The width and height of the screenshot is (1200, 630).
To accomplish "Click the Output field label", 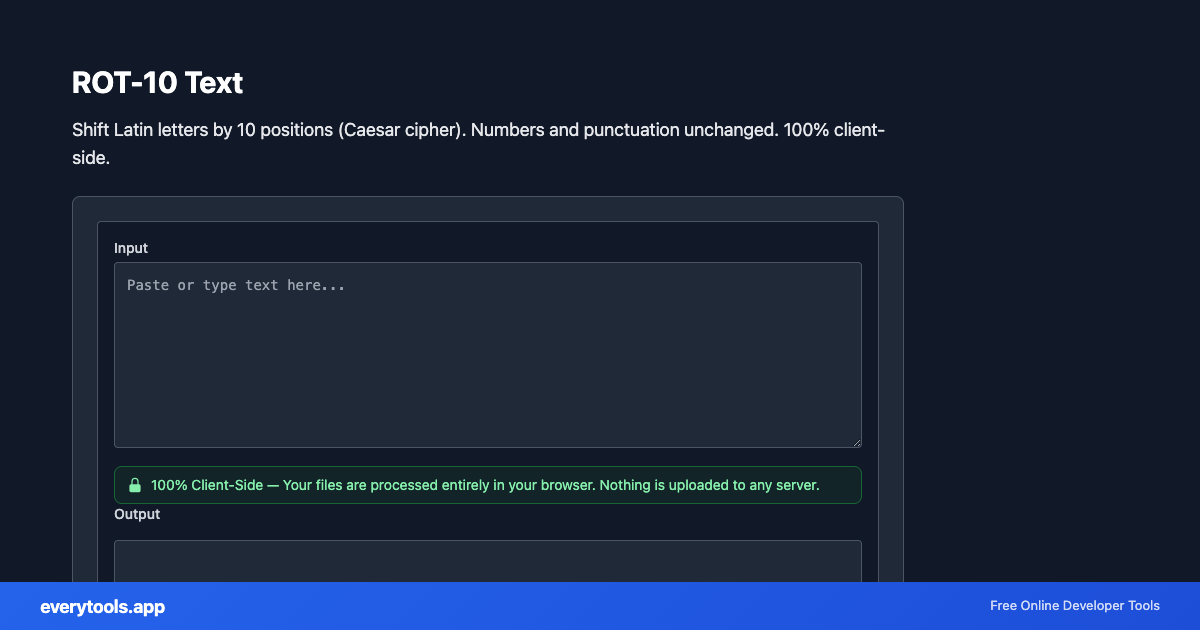I will coord(137,514).
